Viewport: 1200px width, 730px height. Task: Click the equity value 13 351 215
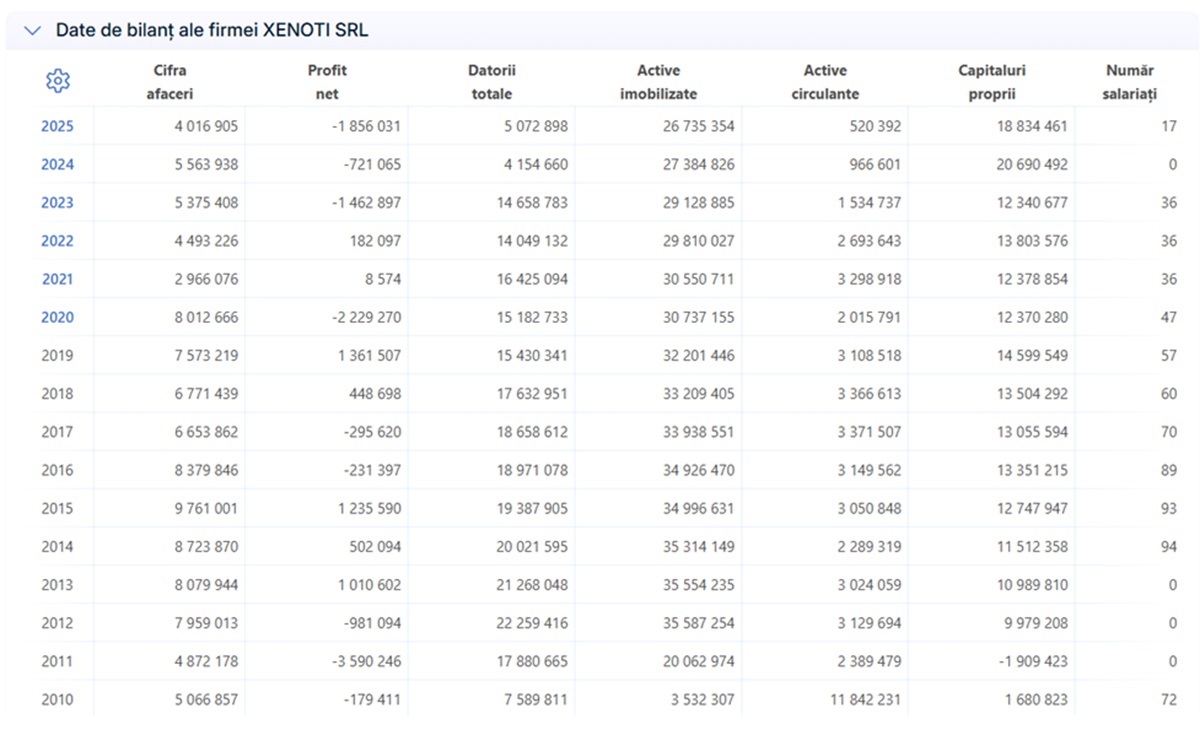[x=1032, y=470]
